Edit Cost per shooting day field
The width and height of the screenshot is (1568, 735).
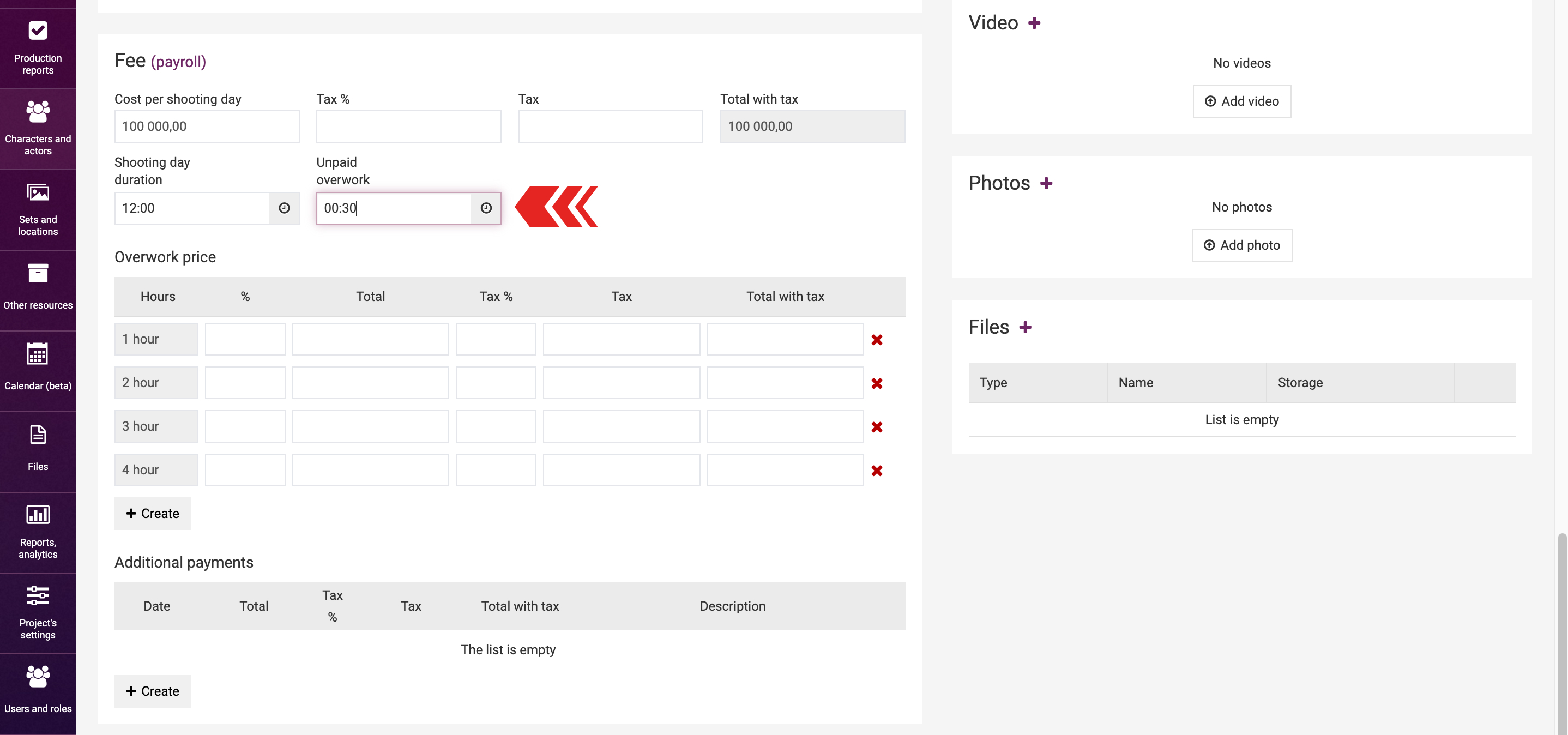[x=207, y=126]
